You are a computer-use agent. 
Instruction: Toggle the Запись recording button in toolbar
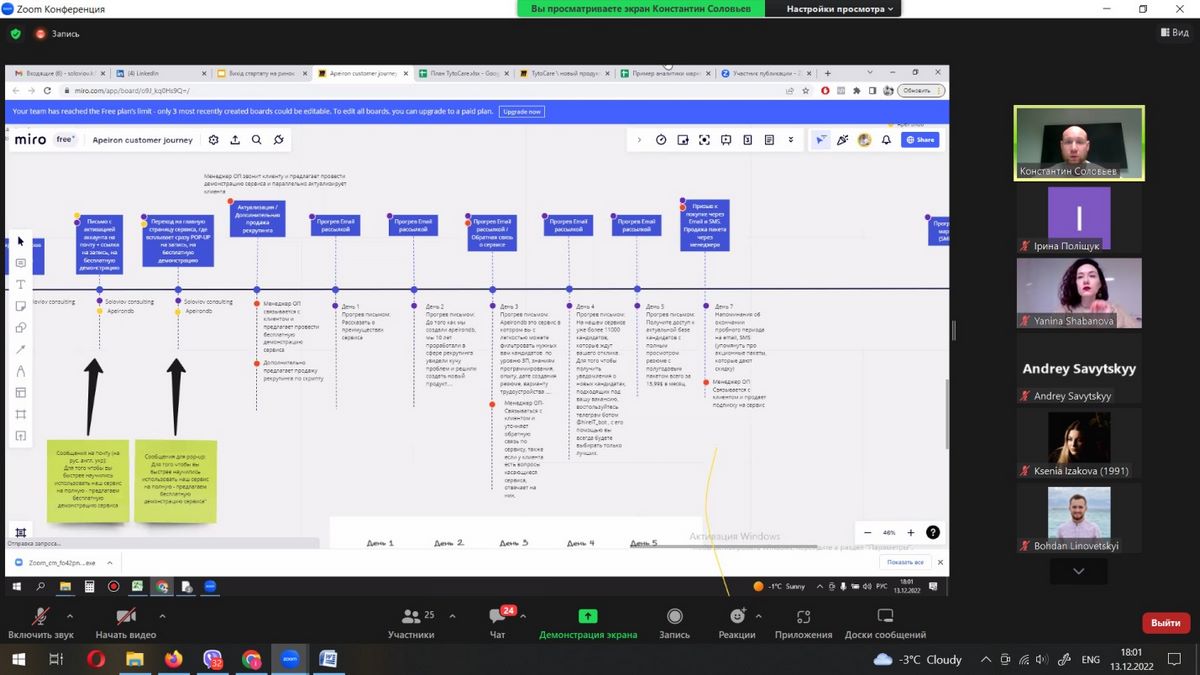tap(674, 617)
